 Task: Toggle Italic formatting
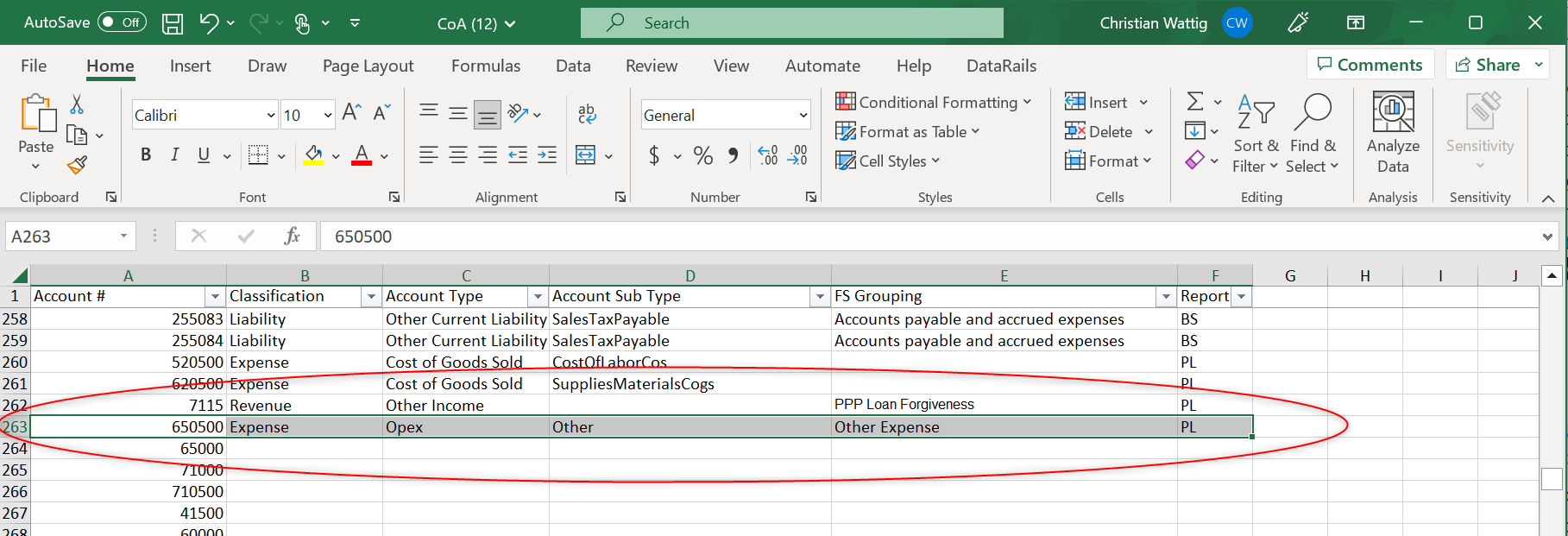pos(175,154)
